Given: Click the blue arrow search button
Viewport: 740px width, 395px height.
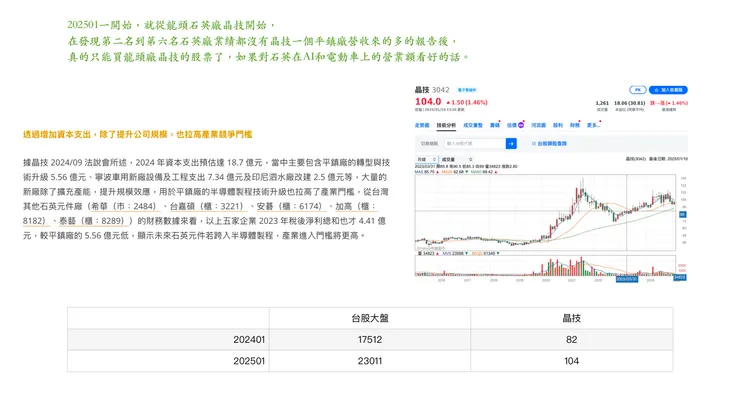Looking at the screenshot, I should (511, 143).
